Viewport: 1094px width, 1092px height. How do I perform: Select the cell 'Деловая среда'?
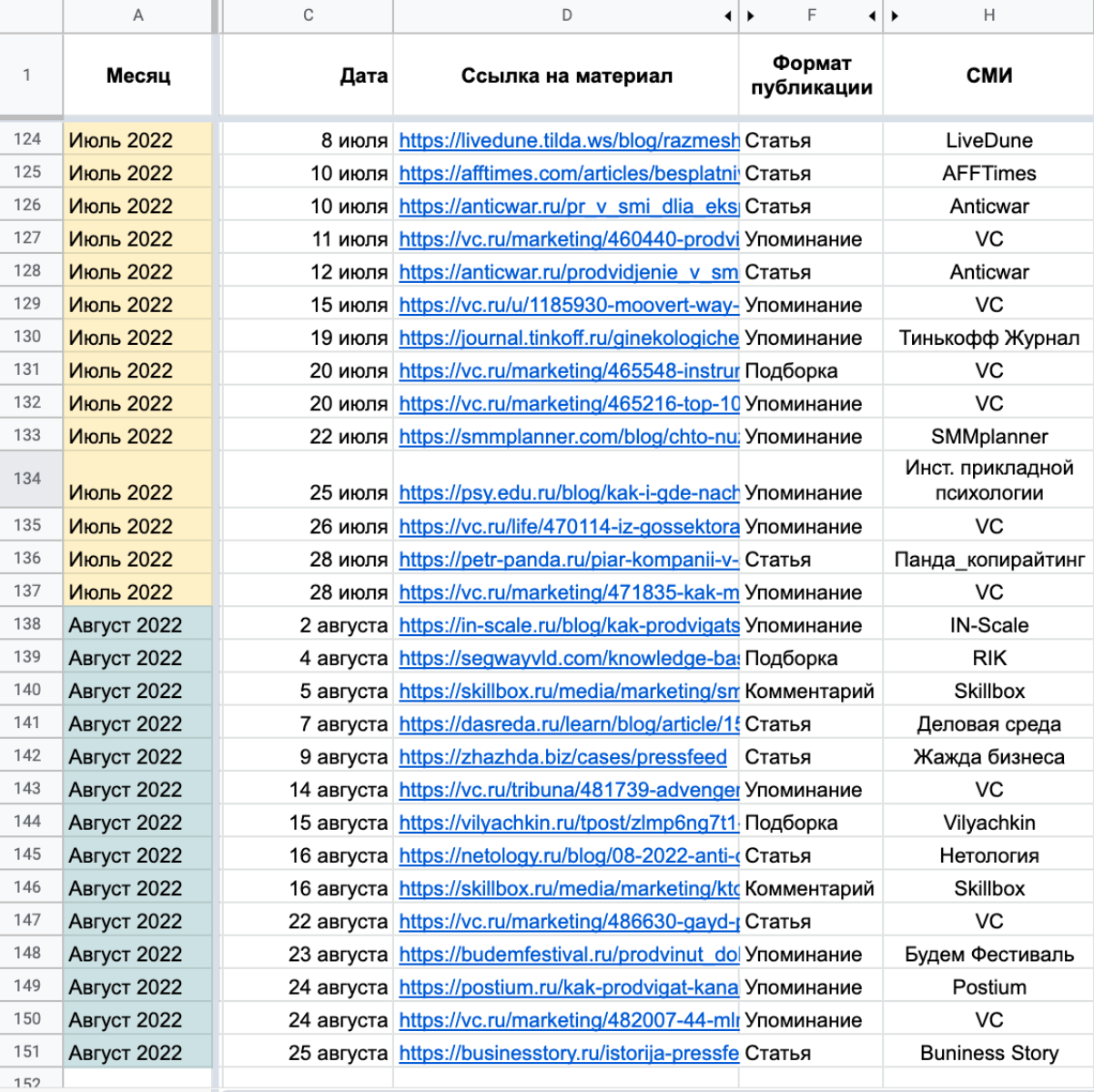pos(989,724)
